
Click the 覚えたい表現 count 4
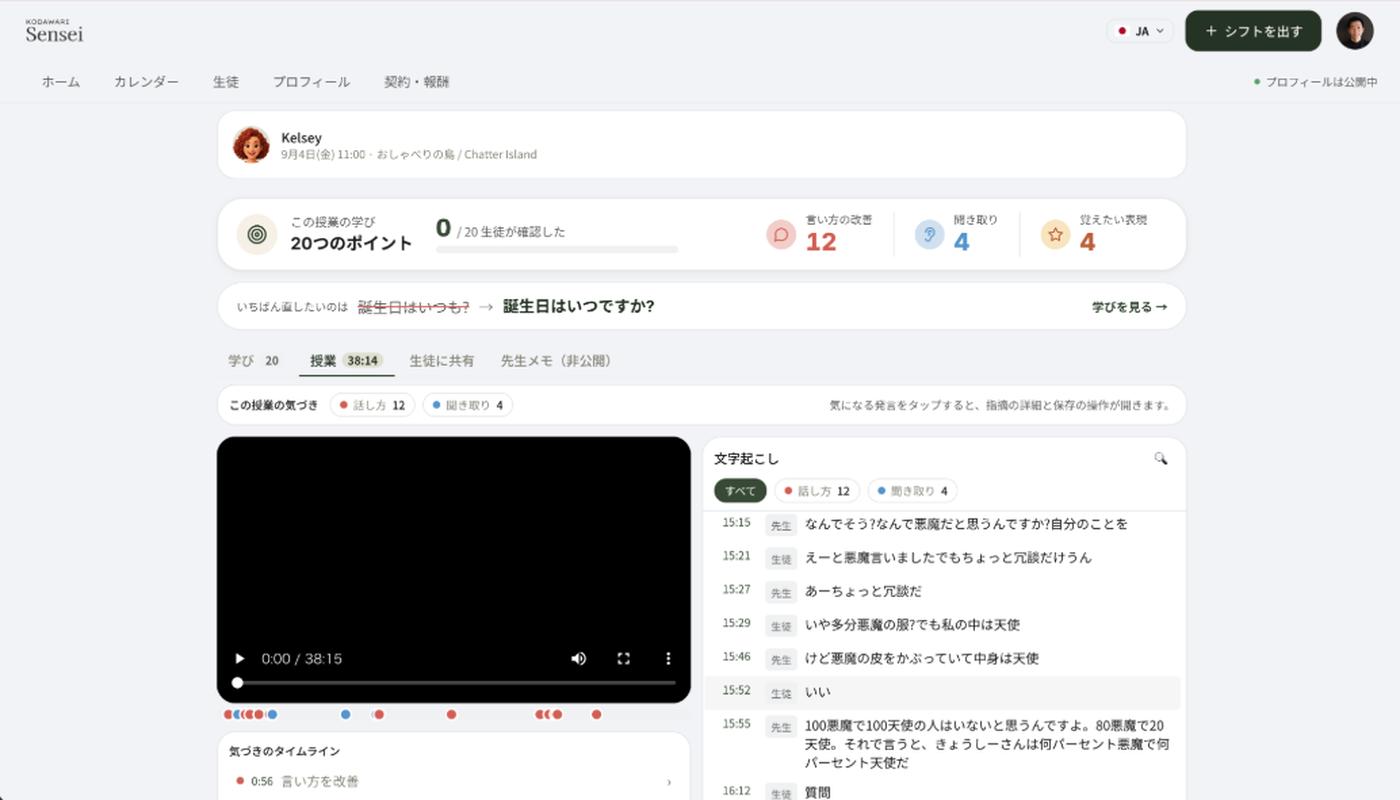coord(1087,242)
